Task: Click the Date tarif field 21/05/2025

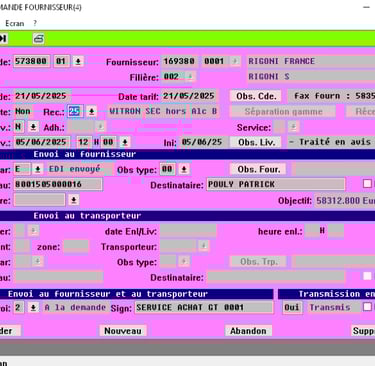Action: (189, 96)
